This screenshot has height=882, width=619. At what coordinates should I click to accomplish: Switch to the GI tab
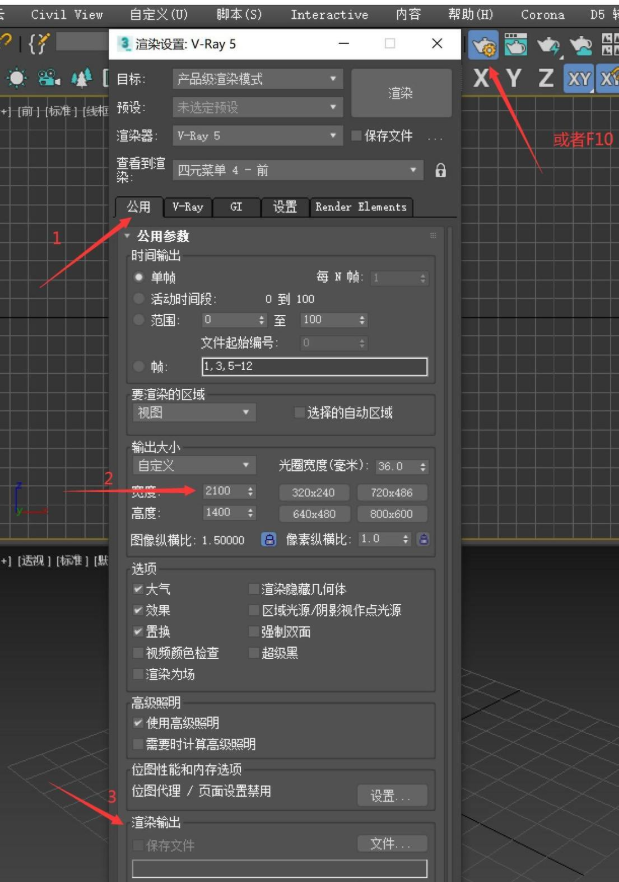pyautogui.click(x=236, y=207)
